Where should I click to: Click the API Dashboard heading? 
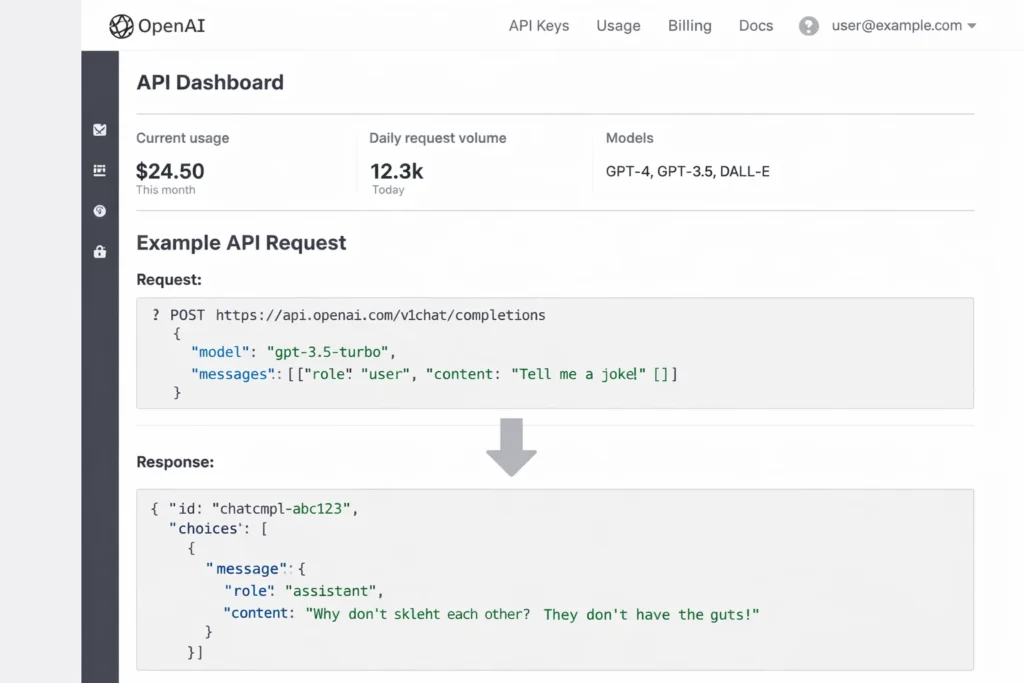click(210, 82)
